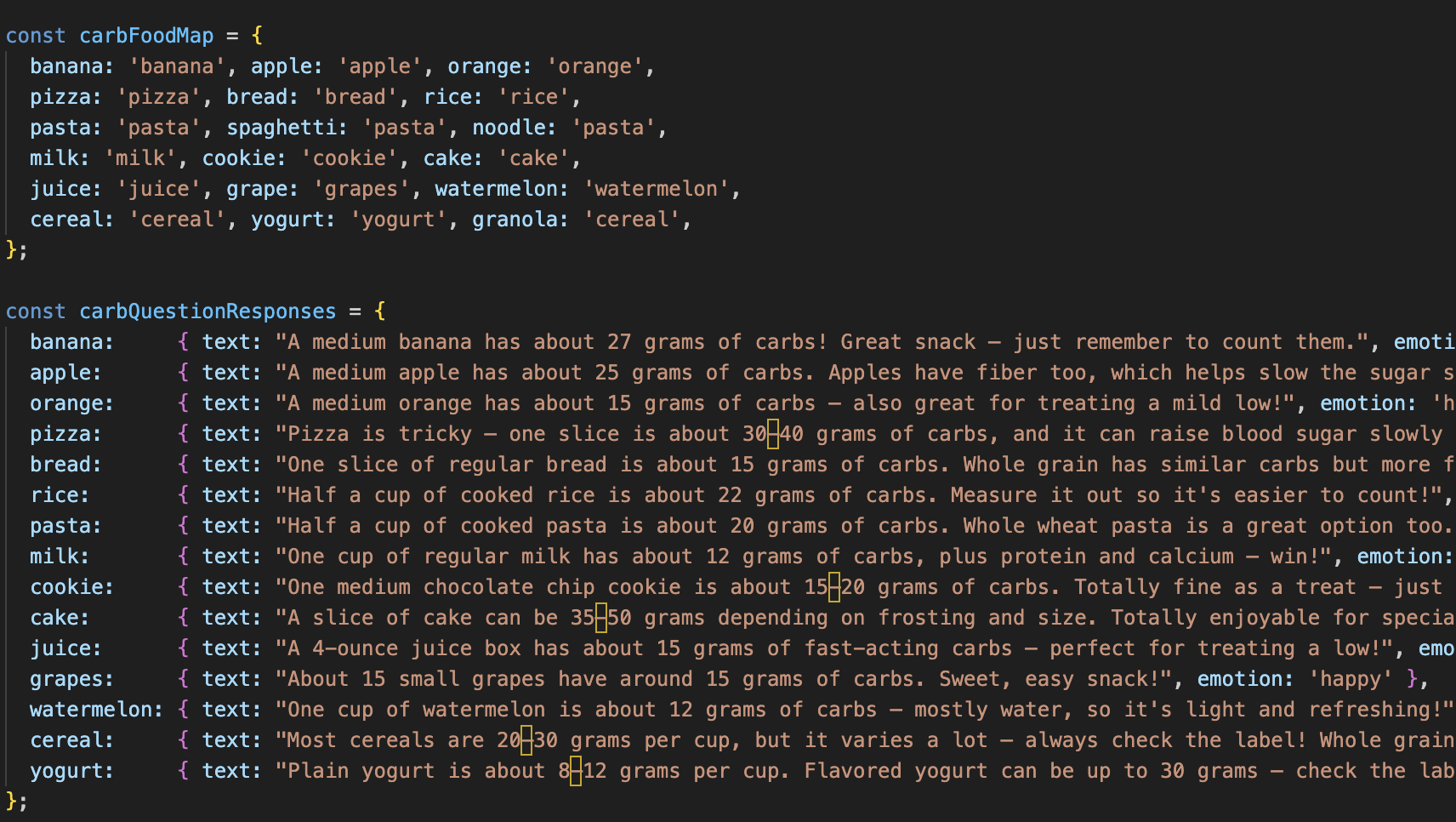This screenshot has width=1456, height=822.
Task: Click the watermelon key in responses object
Action: pyautogui.click(x=91, y=710)
